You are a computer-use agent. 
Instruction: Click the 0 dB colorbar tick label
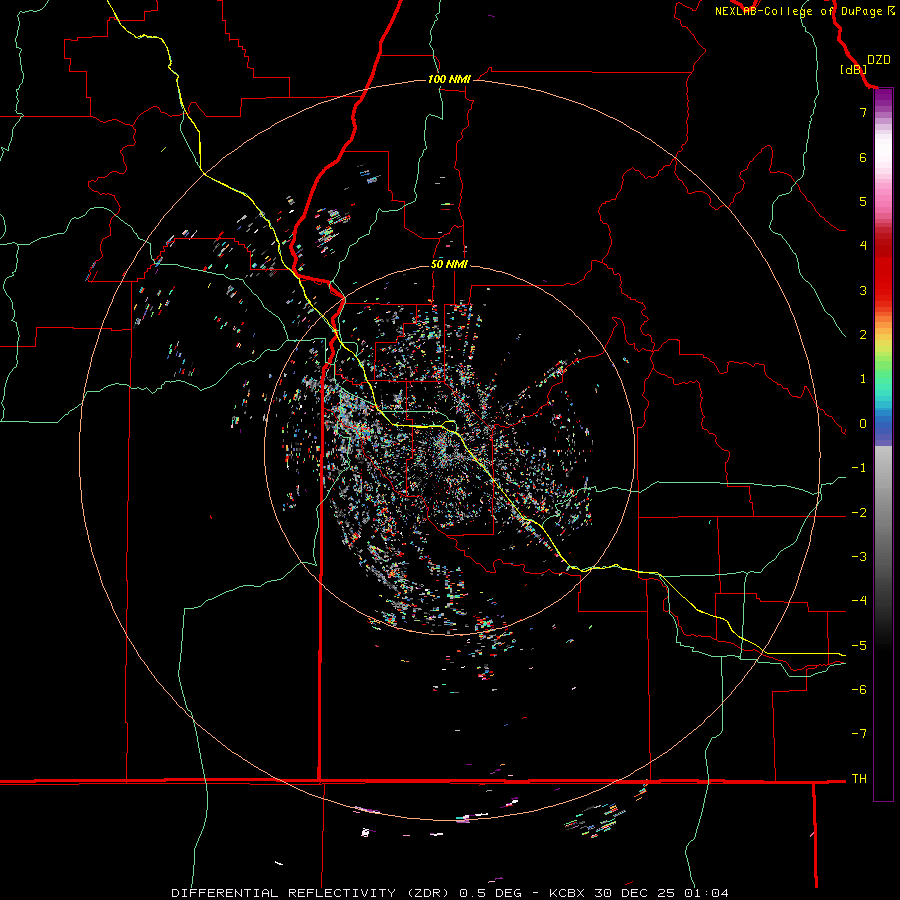click(863, 424)
